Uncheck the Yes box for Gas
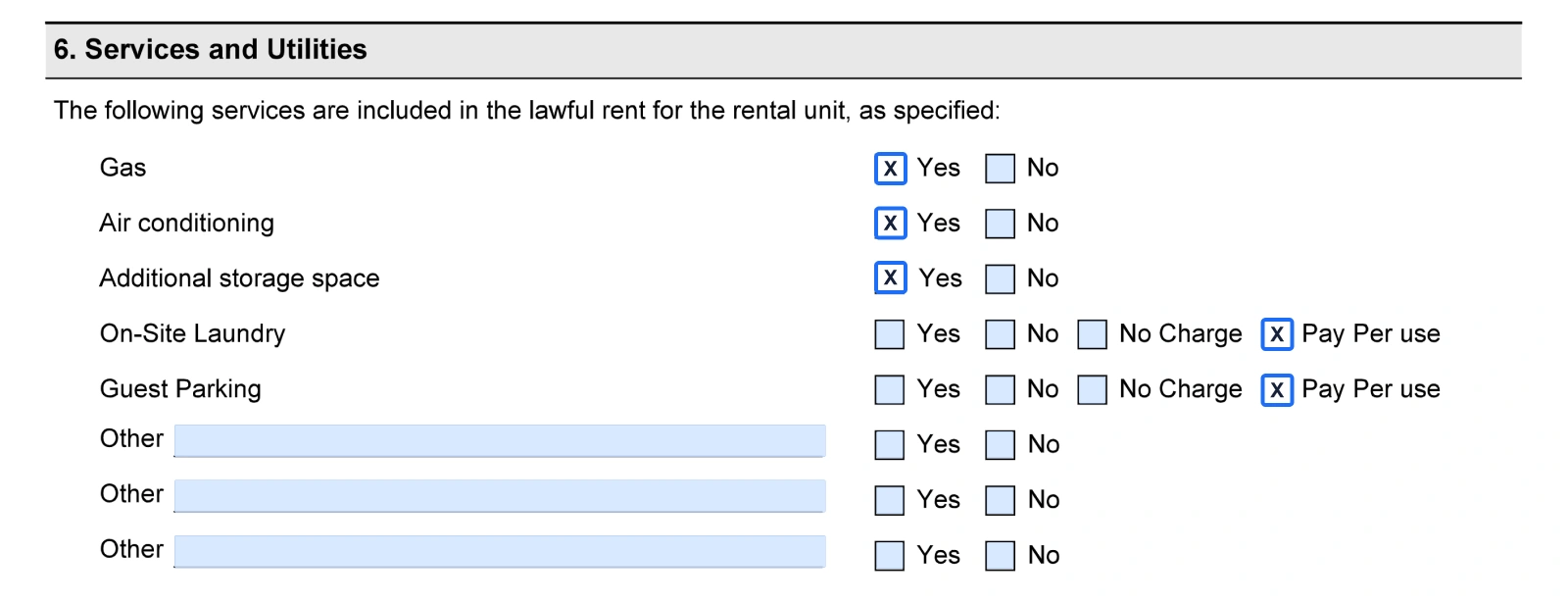The image size is (1568, 603). [890, 169]
